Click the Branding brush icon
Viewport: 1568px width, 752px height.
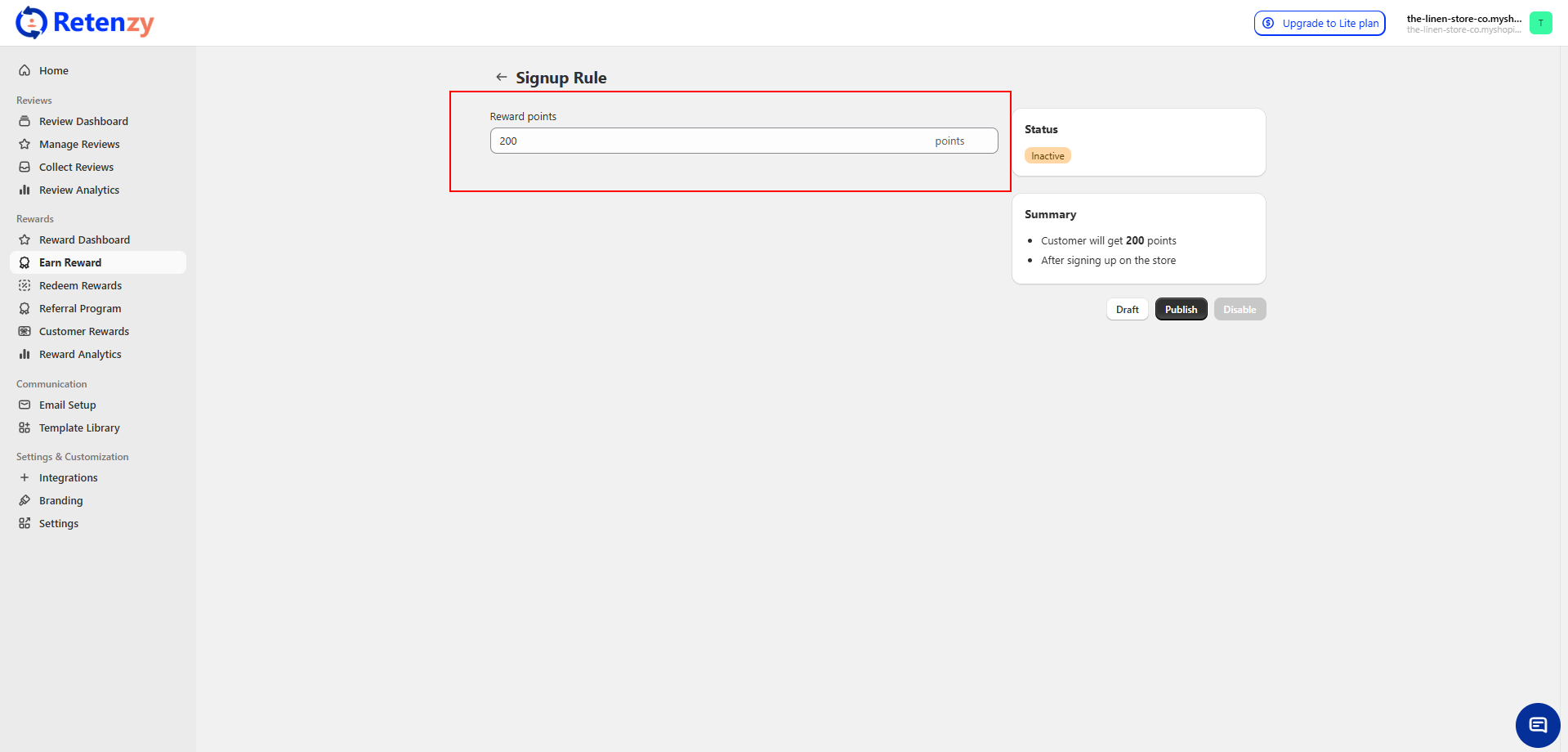(x=25, y=500)
